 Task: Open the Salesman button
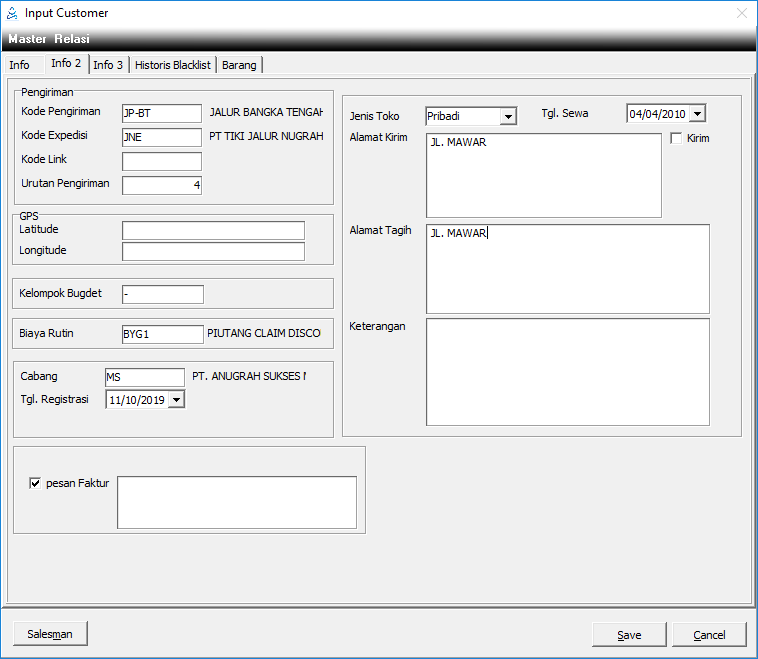click(50, 634)
